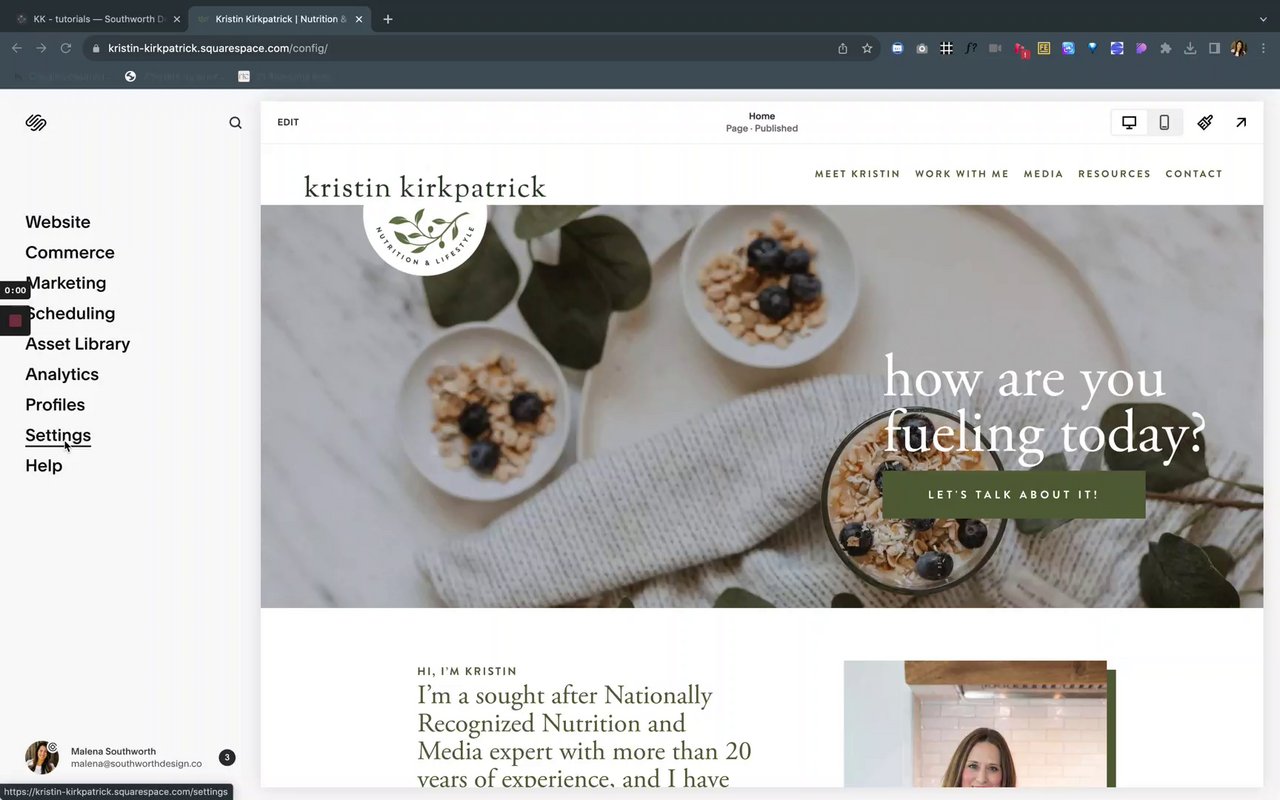Click the video camera extension icon
This screenshot has height=800, width=1280.
click(995, 48)
